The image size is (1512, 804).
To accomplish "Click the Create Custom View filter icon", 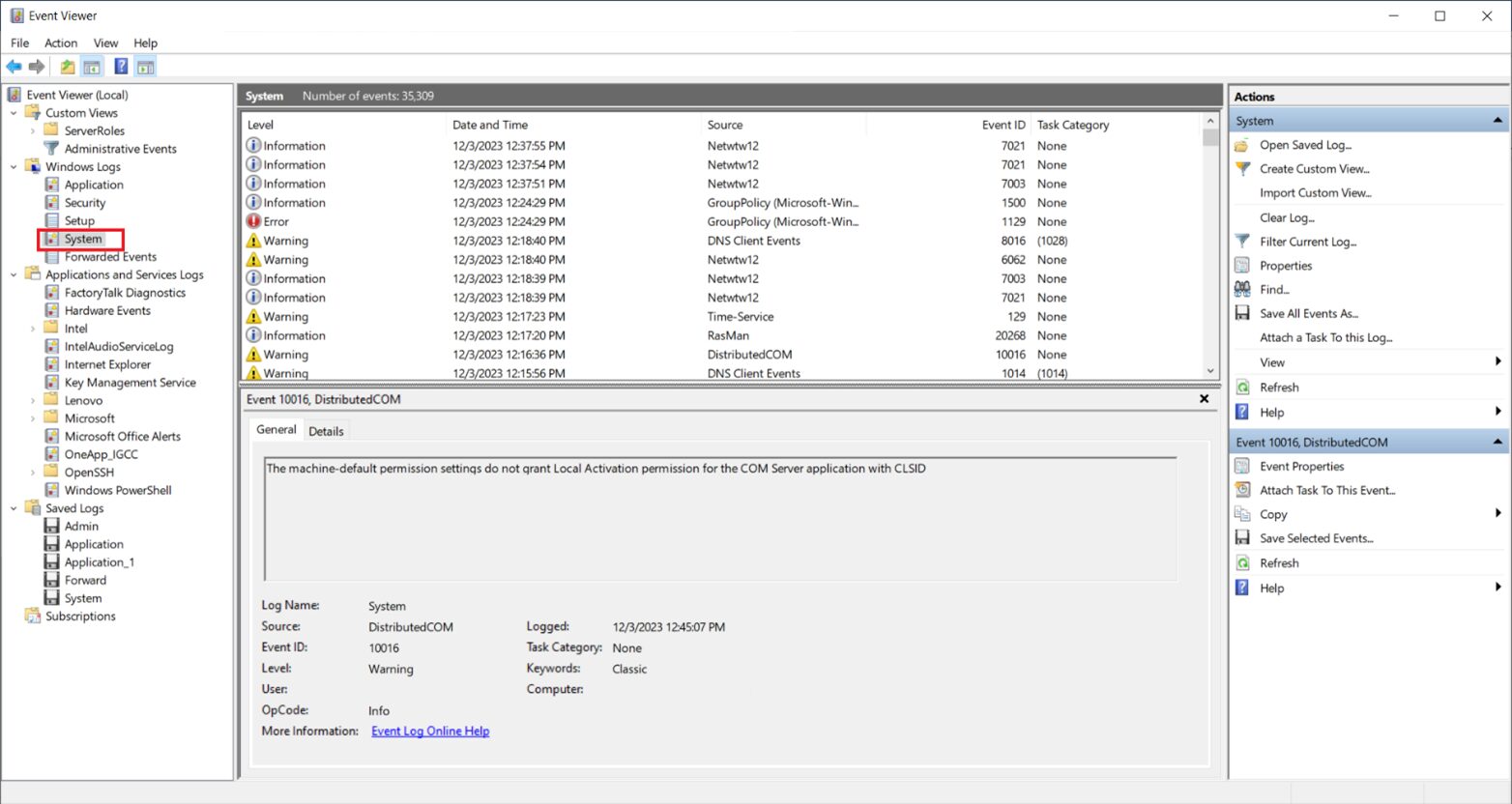I will [x=1243, y=168].
